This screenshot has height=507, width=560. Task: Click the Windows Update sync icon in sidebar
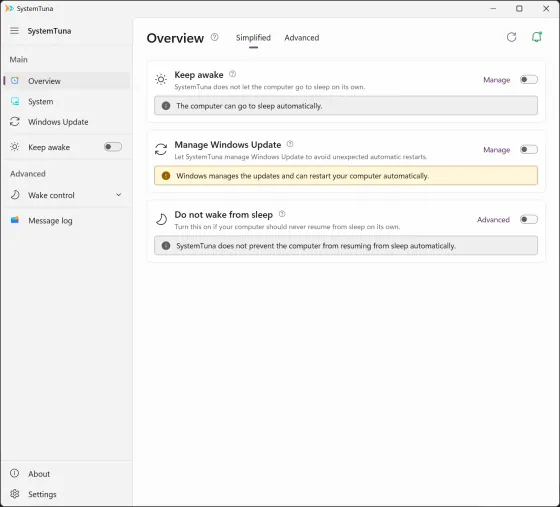point(15,121)
